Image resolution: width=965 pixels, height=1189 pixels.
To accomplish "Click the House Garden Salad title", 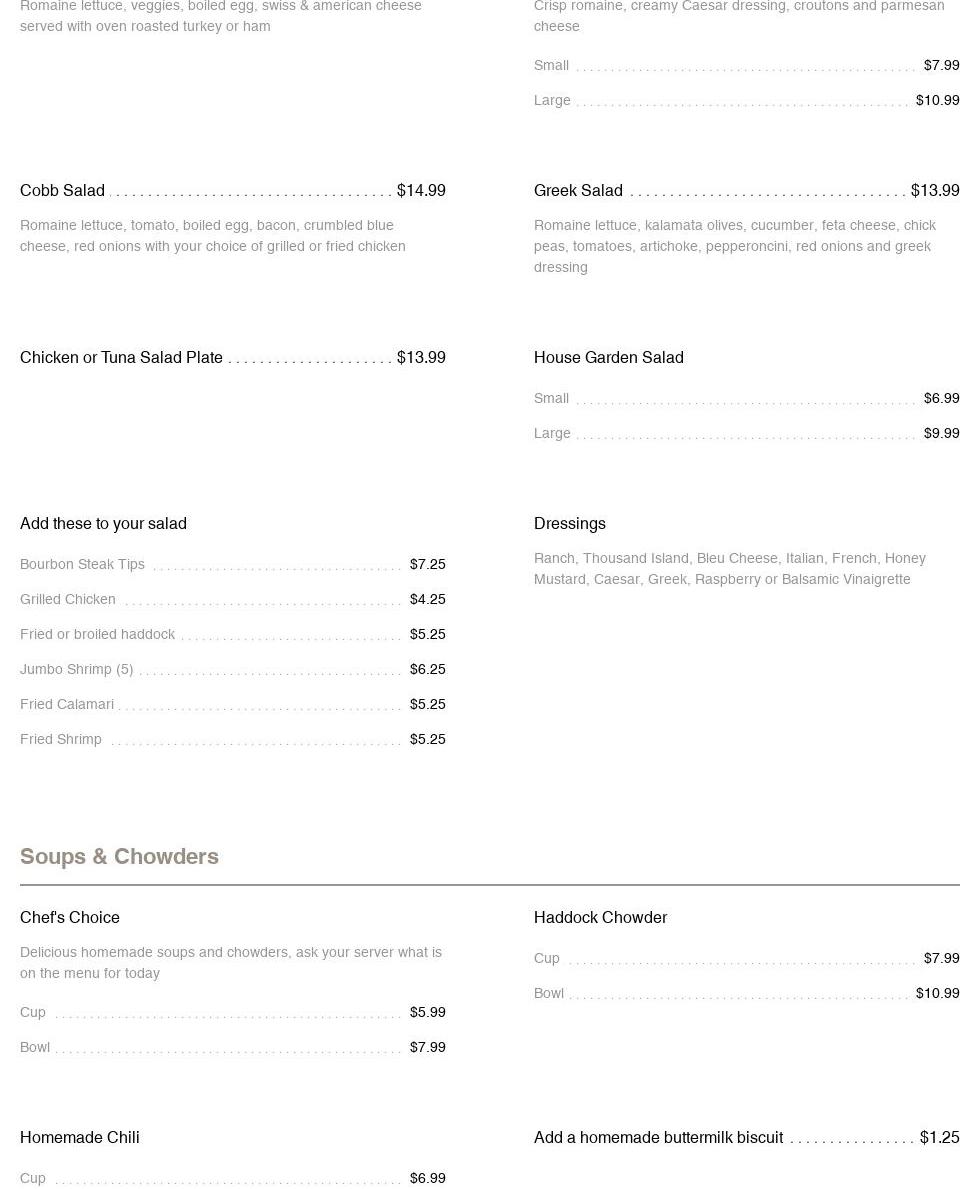I will coord(608,357).
